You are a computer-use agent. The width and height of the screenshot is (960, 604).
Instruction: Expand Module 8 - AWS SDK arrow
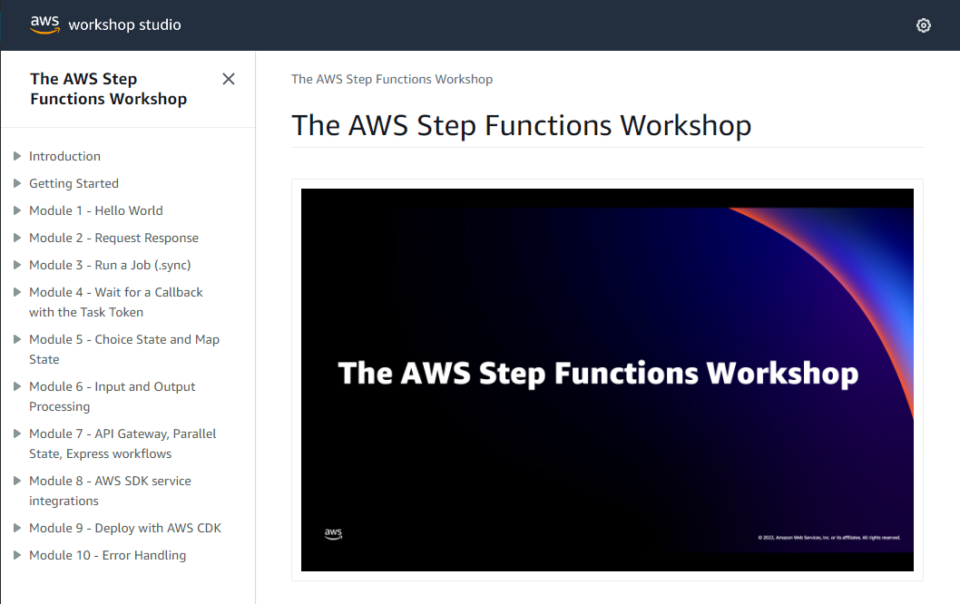(17, 480)
